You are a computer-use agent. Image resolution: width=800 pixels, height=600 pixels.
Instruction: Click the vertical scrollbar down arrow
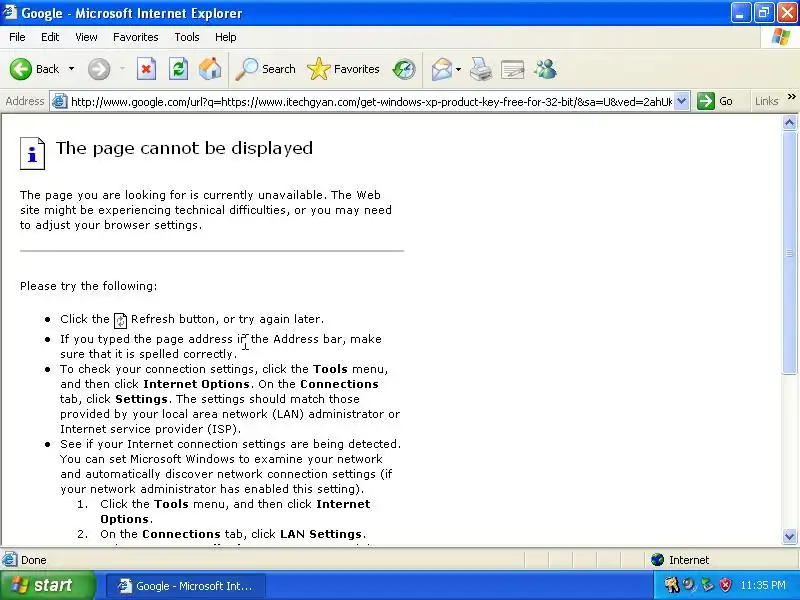[x=789, y=536]
